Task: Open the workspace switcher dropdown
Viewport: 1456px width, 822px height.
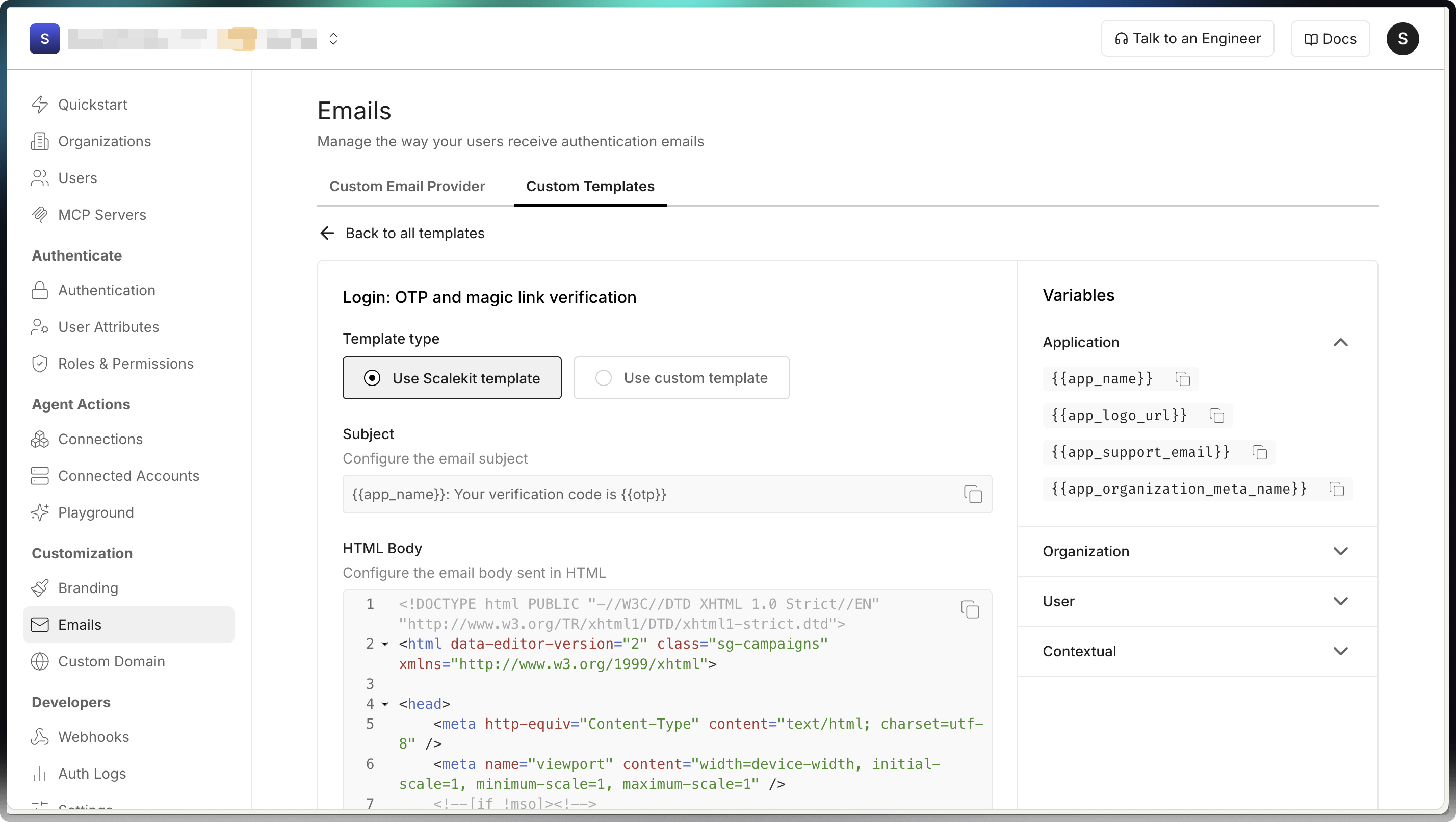Action: click(x=333, y=38)
